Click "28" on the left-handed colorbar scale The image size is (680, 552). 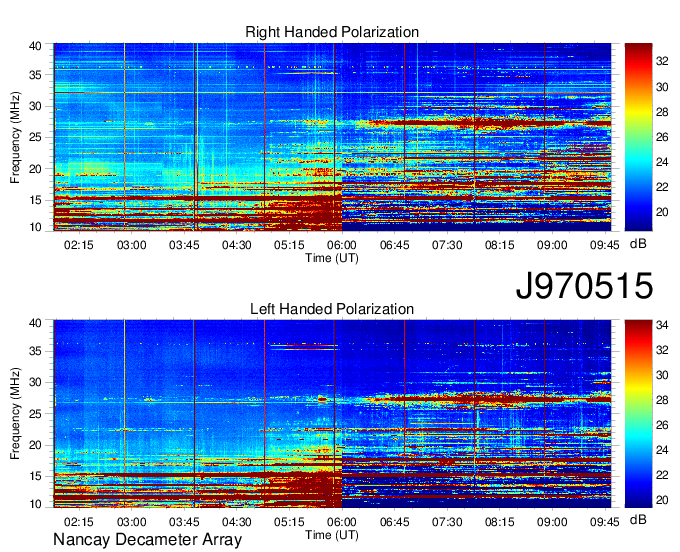[662, 400]
